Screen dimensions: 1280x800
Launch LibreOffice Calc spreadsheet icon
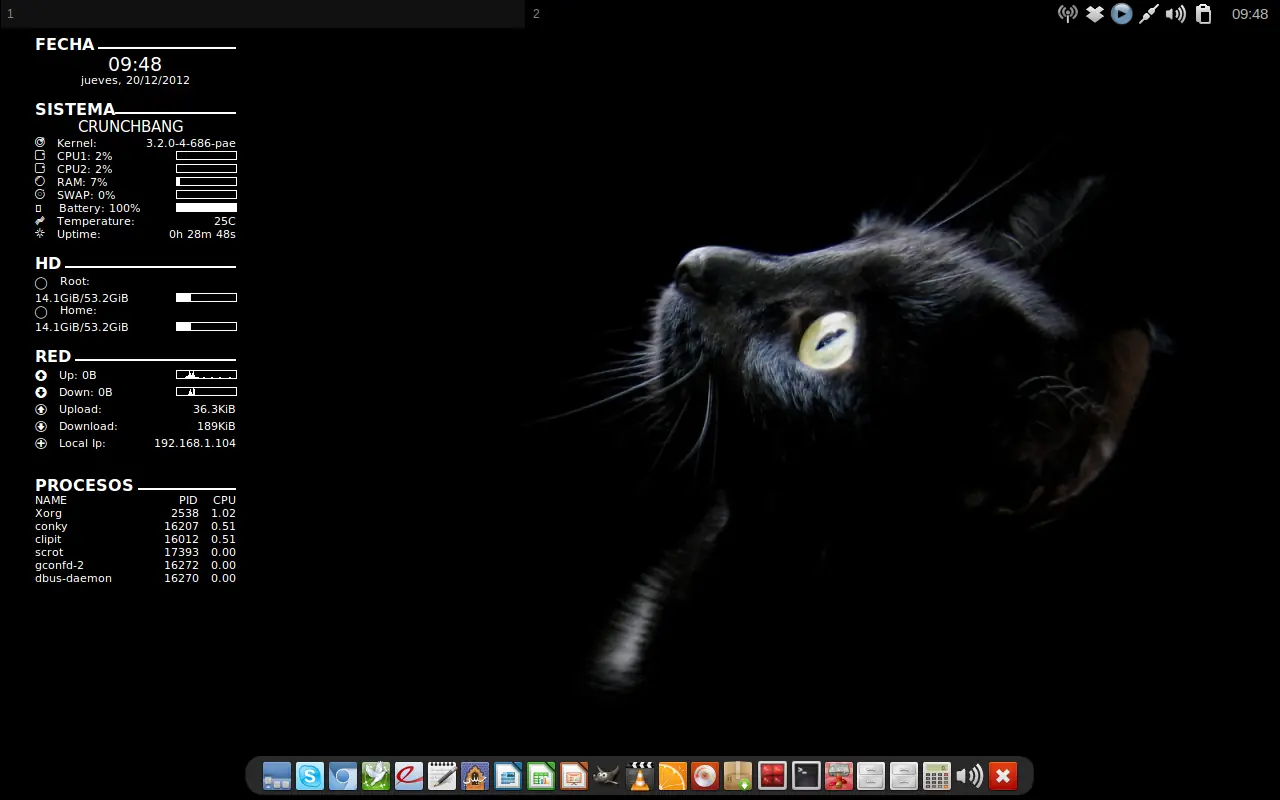tap(541, 776)
